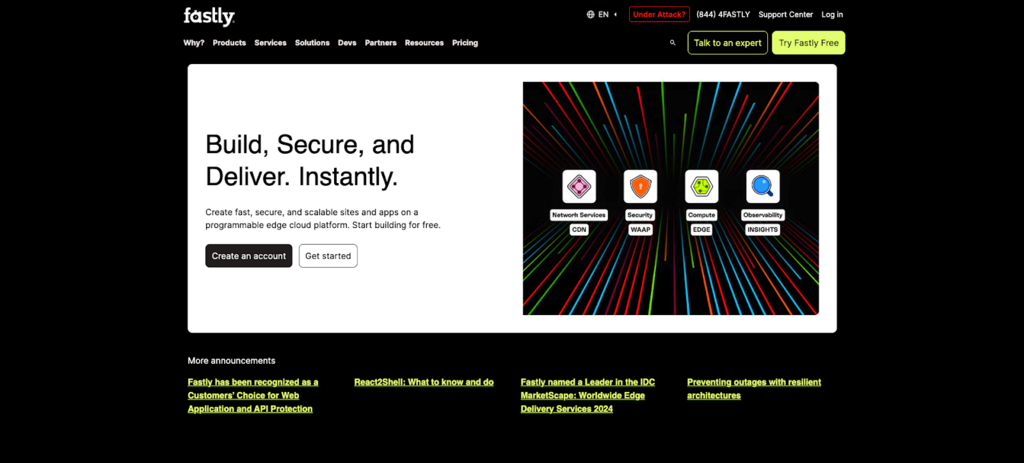The height and width of the screenshot is (463, 1024).
Task: Click the globe language icon
Action: [x=590, y=15]
